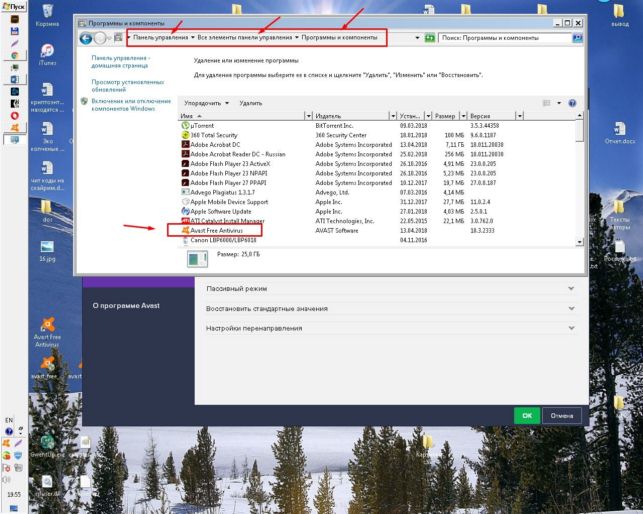The width and height of the screenshot is (643, 514).
Task: Open the Упорядочить dropdown menu
Action: pos(206,103)
